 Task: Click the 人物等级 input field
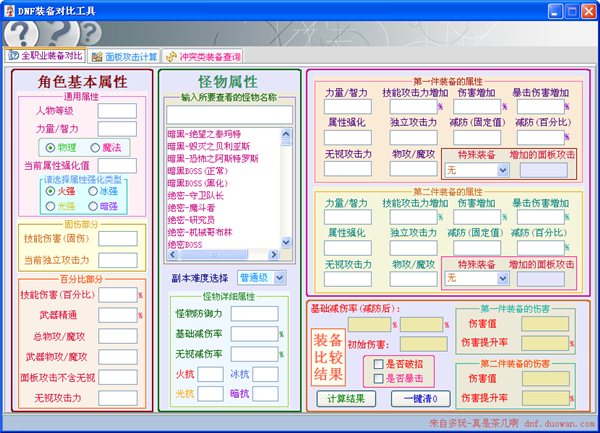click(x=117, y=111)
